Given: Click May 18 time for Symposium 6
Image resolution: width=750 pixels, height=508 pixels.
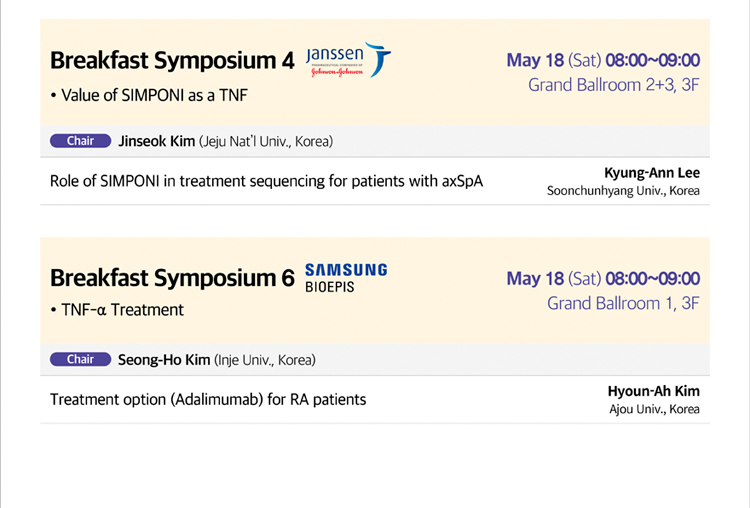Looking at the screenshot, I should (x=603, y=278).
